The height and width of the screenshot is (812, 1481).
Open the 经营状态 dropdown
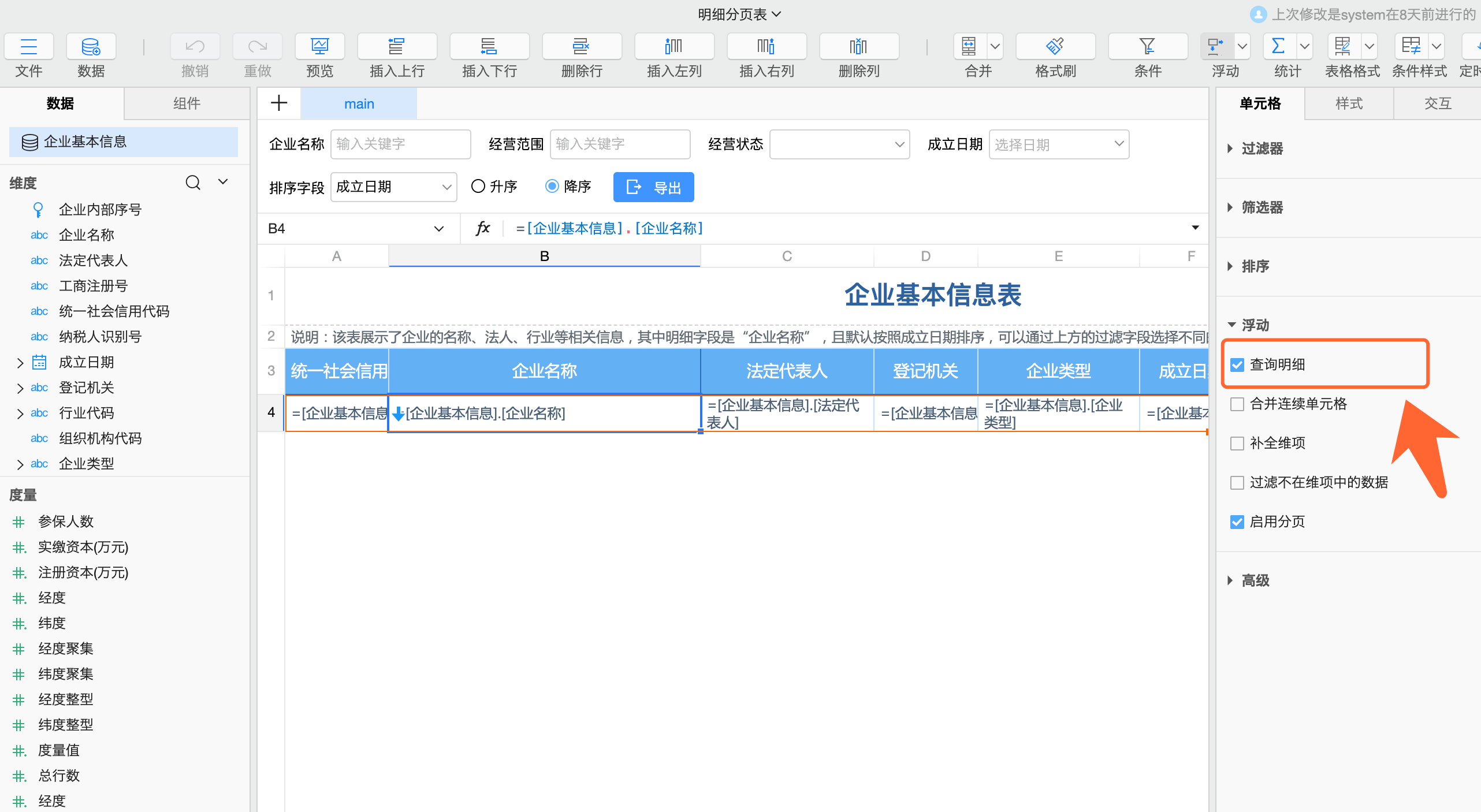840,144
